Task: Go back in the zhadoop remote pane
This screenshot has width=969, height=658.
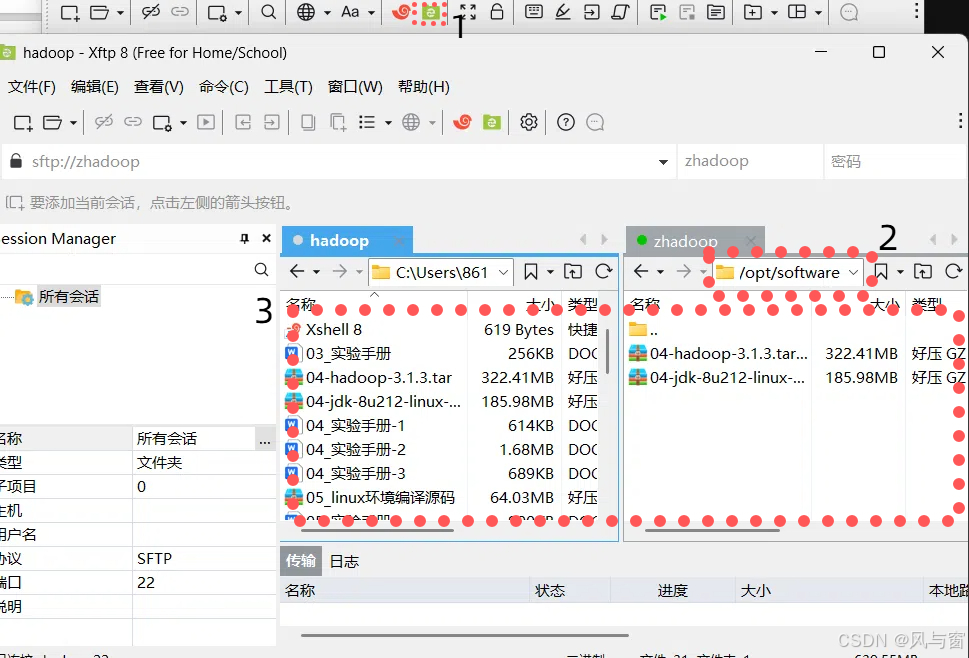Action: click(x=641, y=272)
